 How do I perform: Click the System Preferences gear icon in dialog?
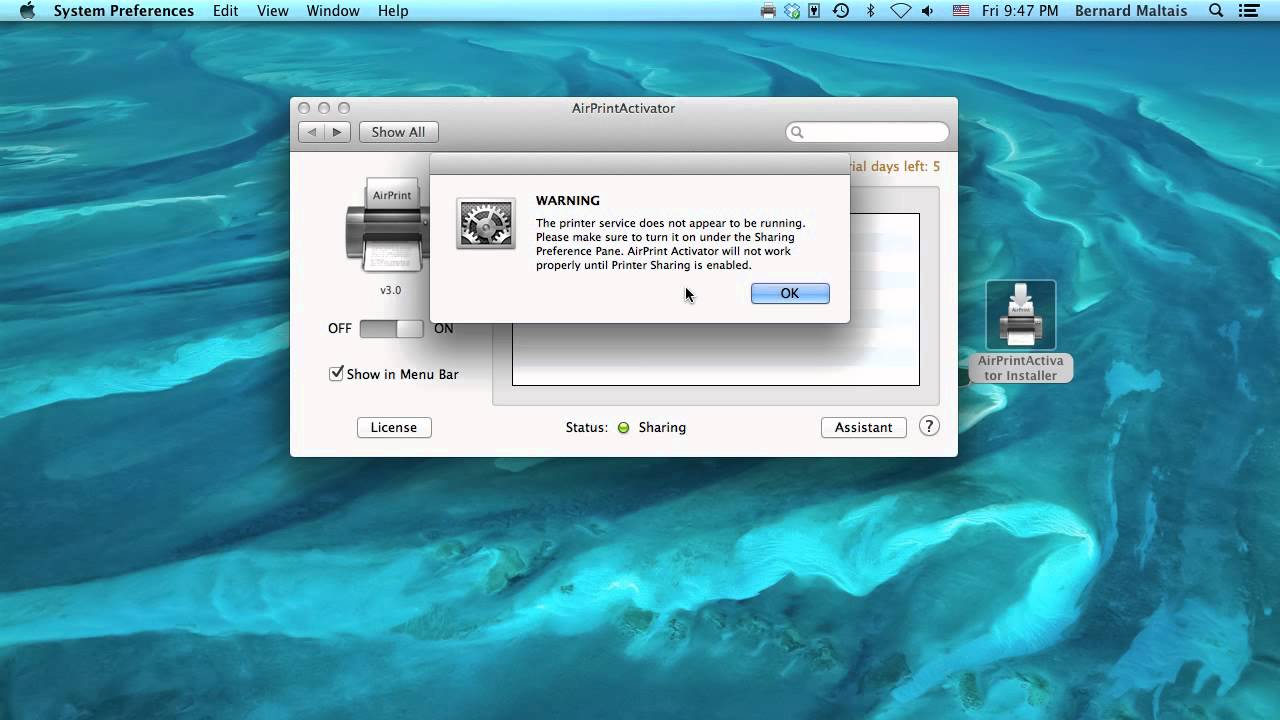(486, 223)
